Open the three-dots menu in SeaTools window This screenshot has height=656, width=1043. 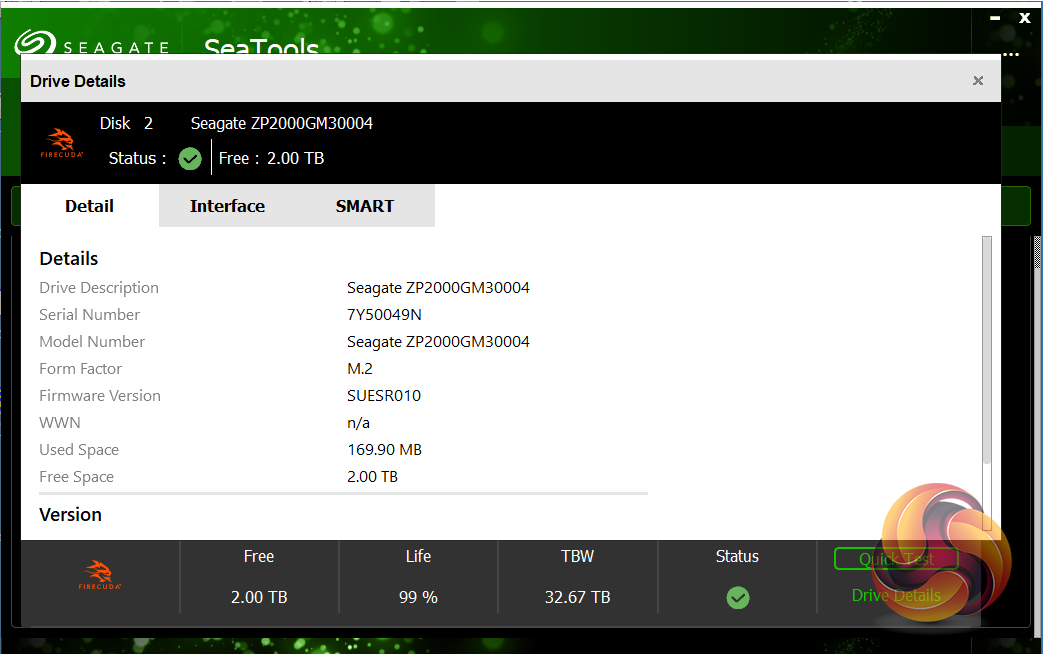(1011, 55)
